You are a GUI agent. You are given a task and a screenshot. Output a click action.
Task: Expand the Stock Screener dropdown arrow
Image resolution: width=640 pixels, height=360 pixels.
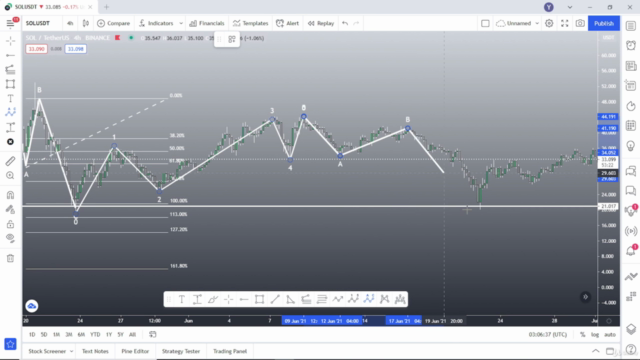point(71,351)
